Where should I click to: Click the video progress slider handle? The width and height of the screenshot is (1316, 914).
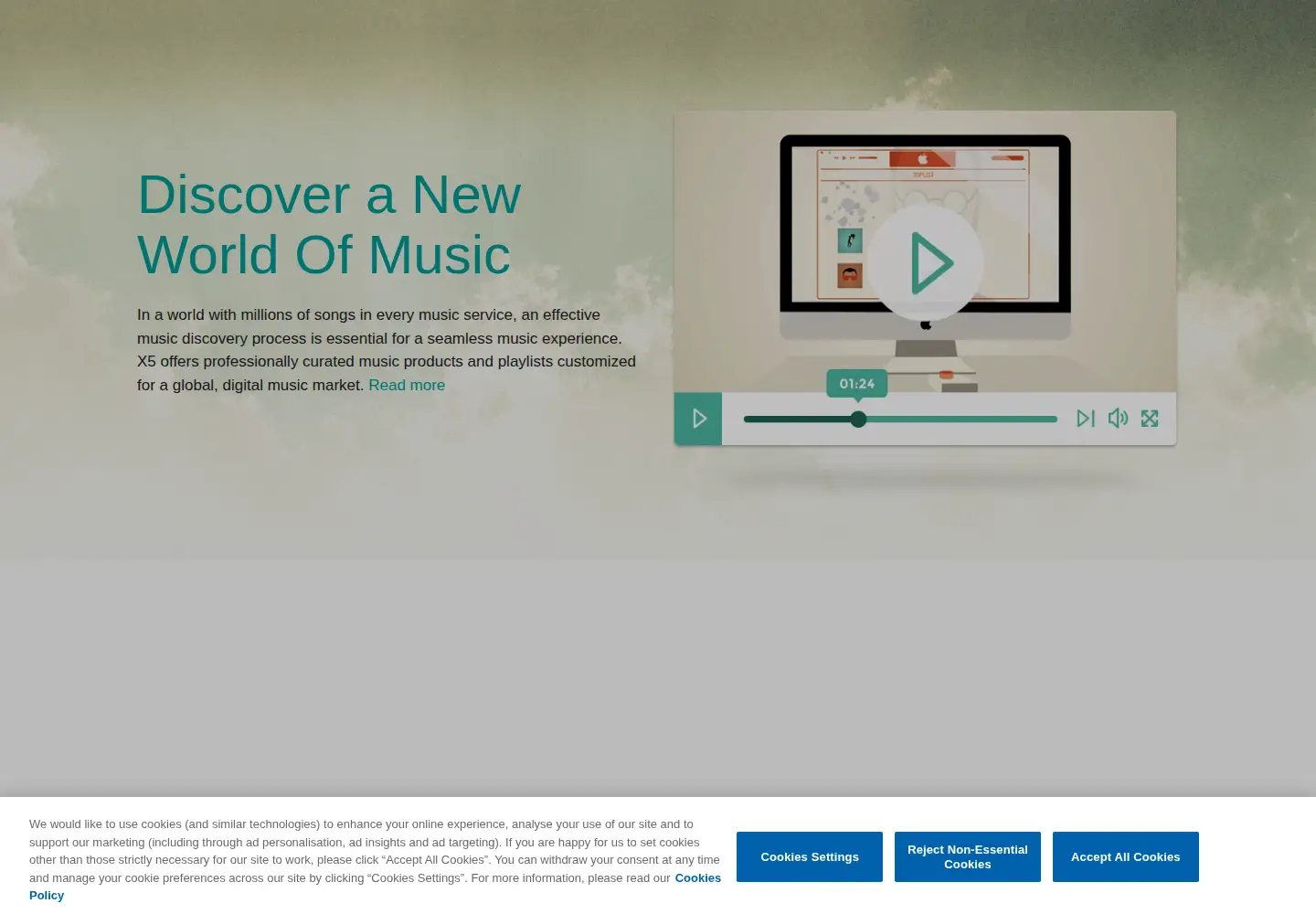pos(858,420)
